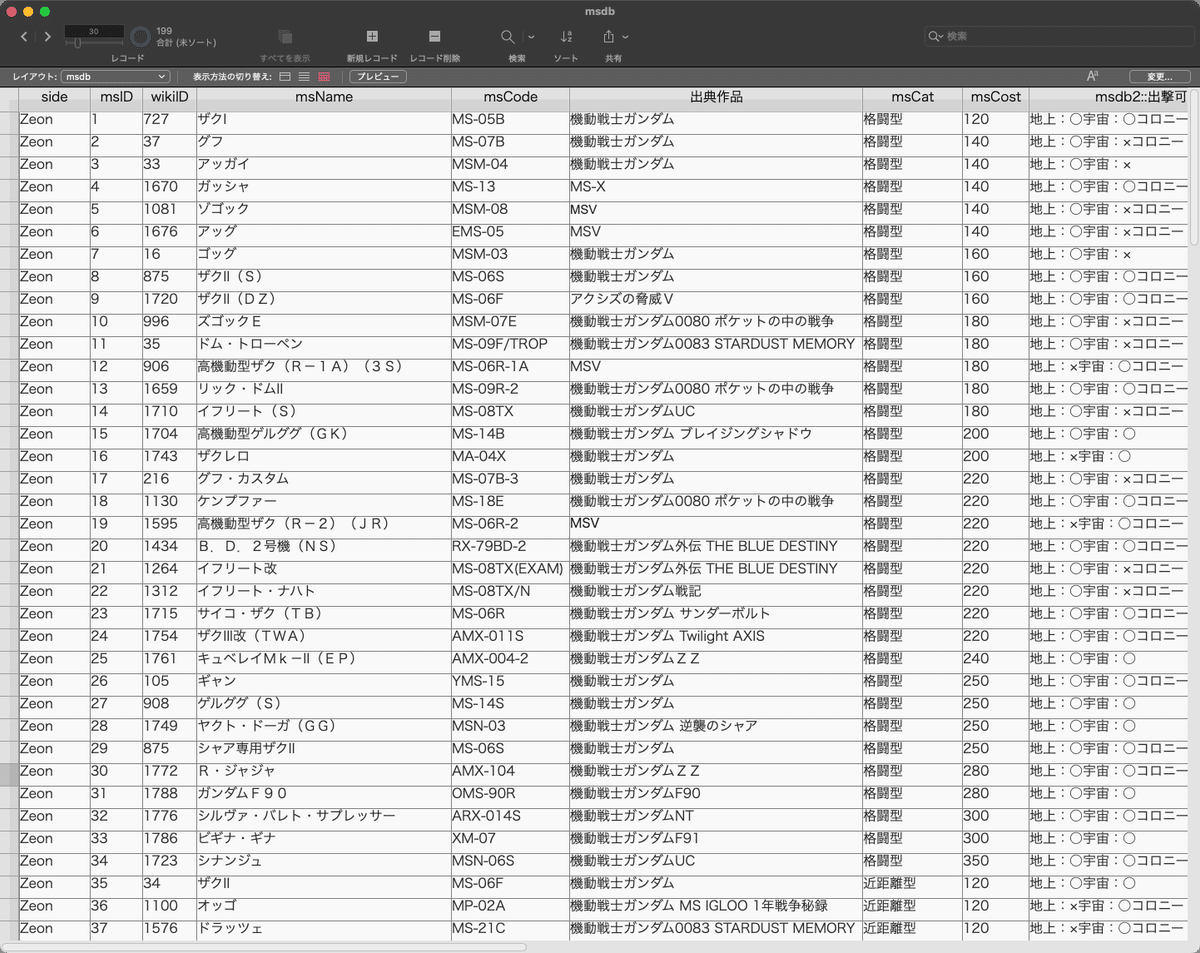This screenshot has width=1200, height=953.
Task: Click the プレビュー button
Action: tap(378, 77)
